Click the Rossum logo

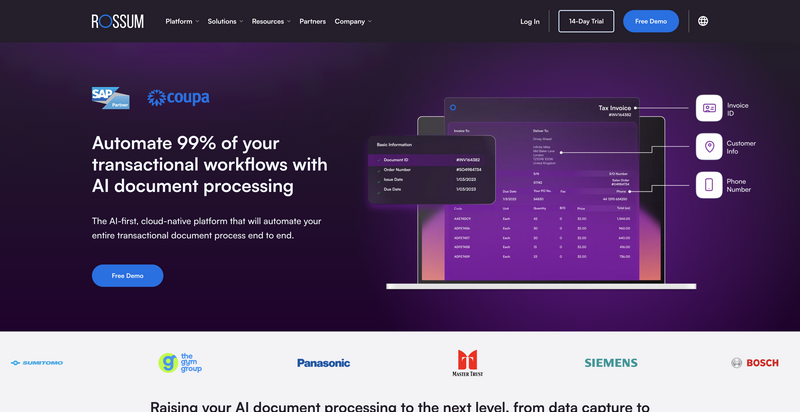[117, 21]
